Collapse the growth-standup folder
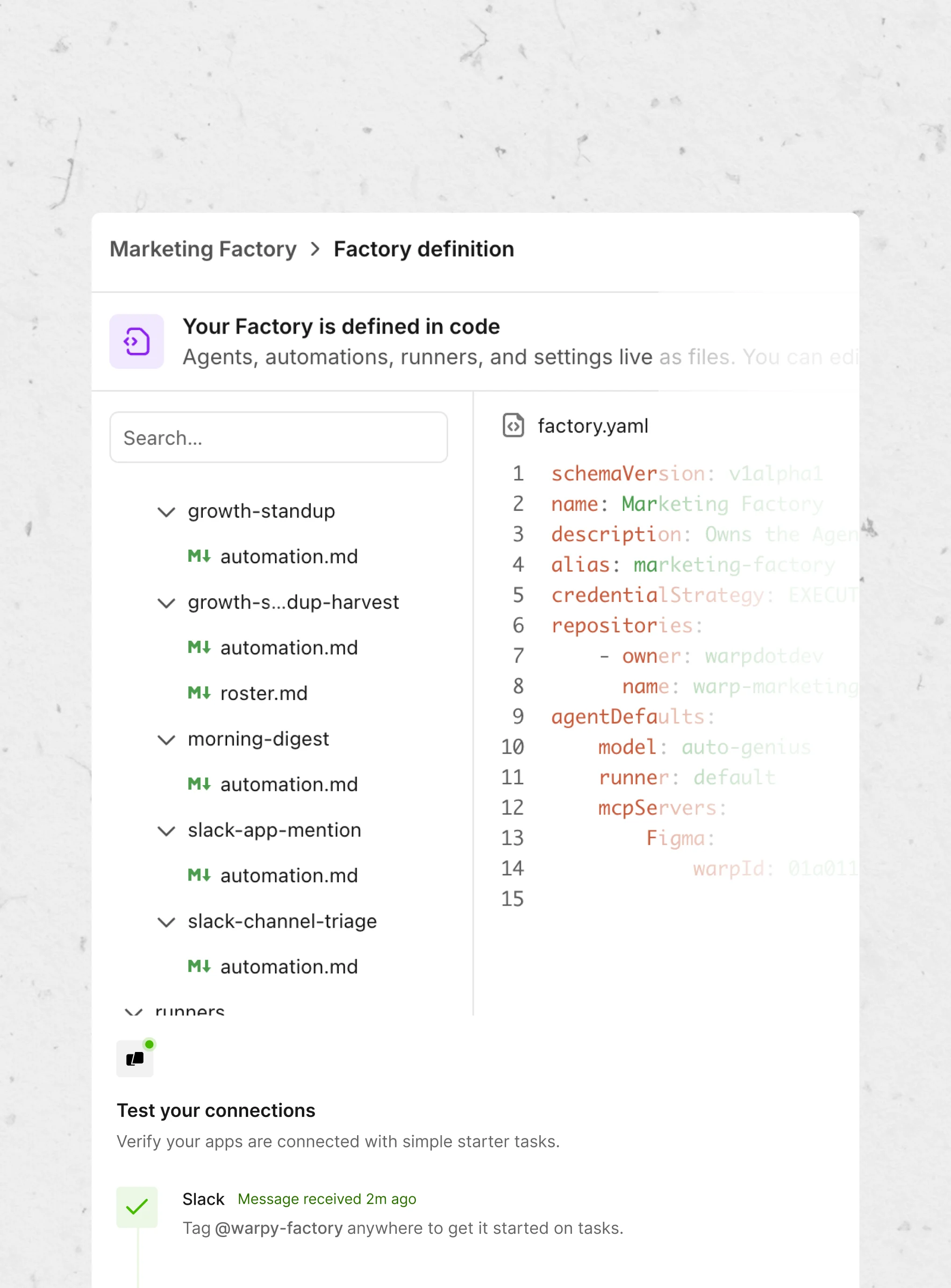 tap(166, 512)
